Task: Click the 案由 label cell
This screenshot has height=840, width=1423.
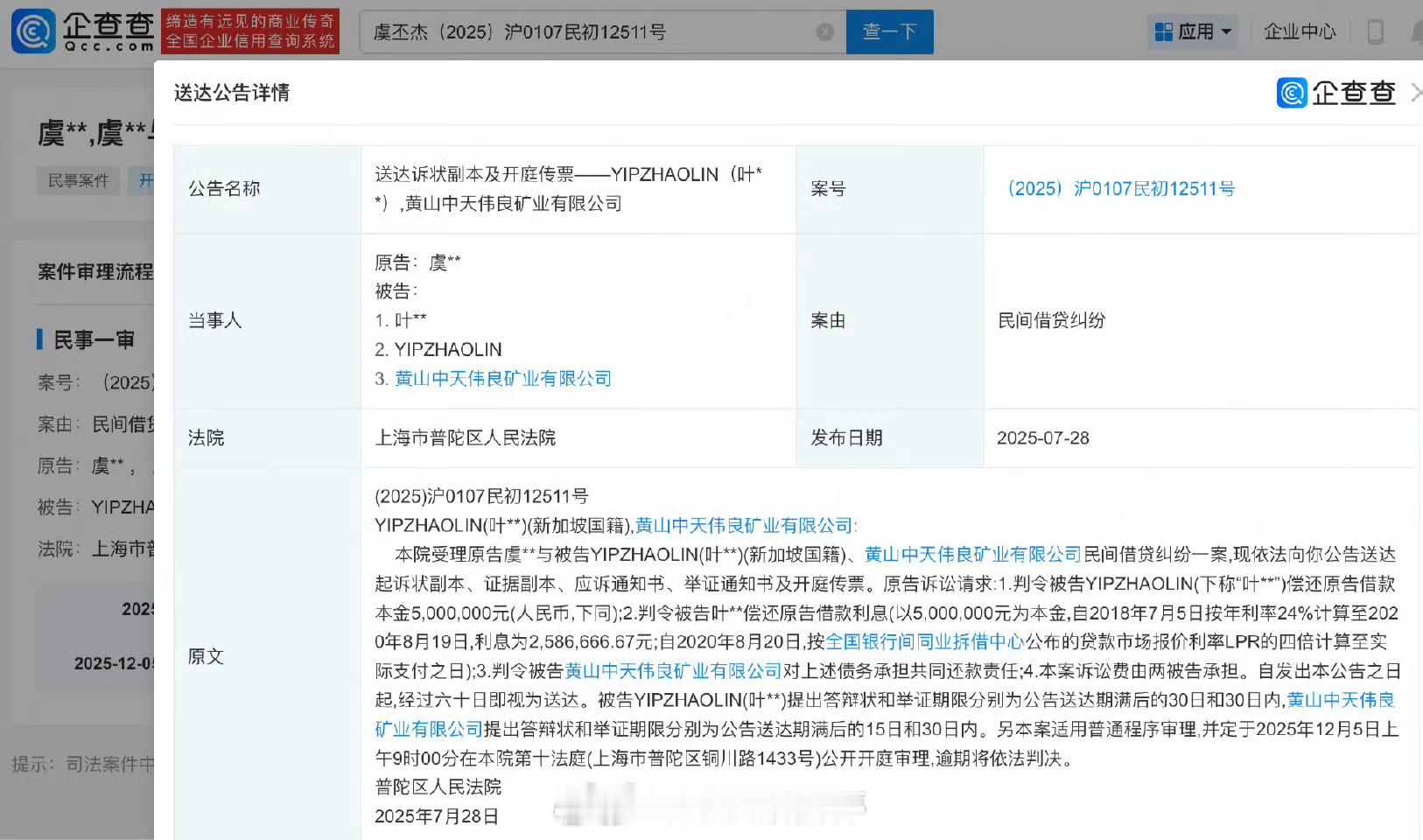Action: pos(890,321)
